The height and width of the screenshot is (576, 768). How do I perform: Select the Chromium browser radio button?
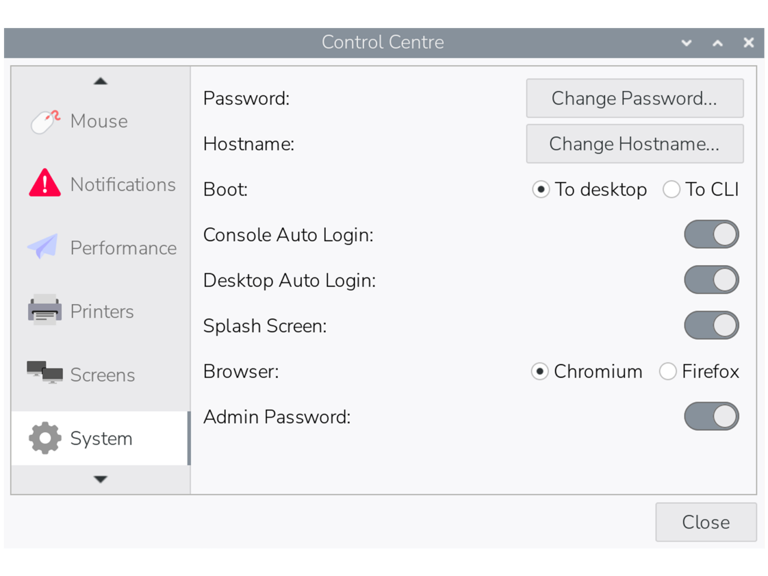(x=540, y=372)
